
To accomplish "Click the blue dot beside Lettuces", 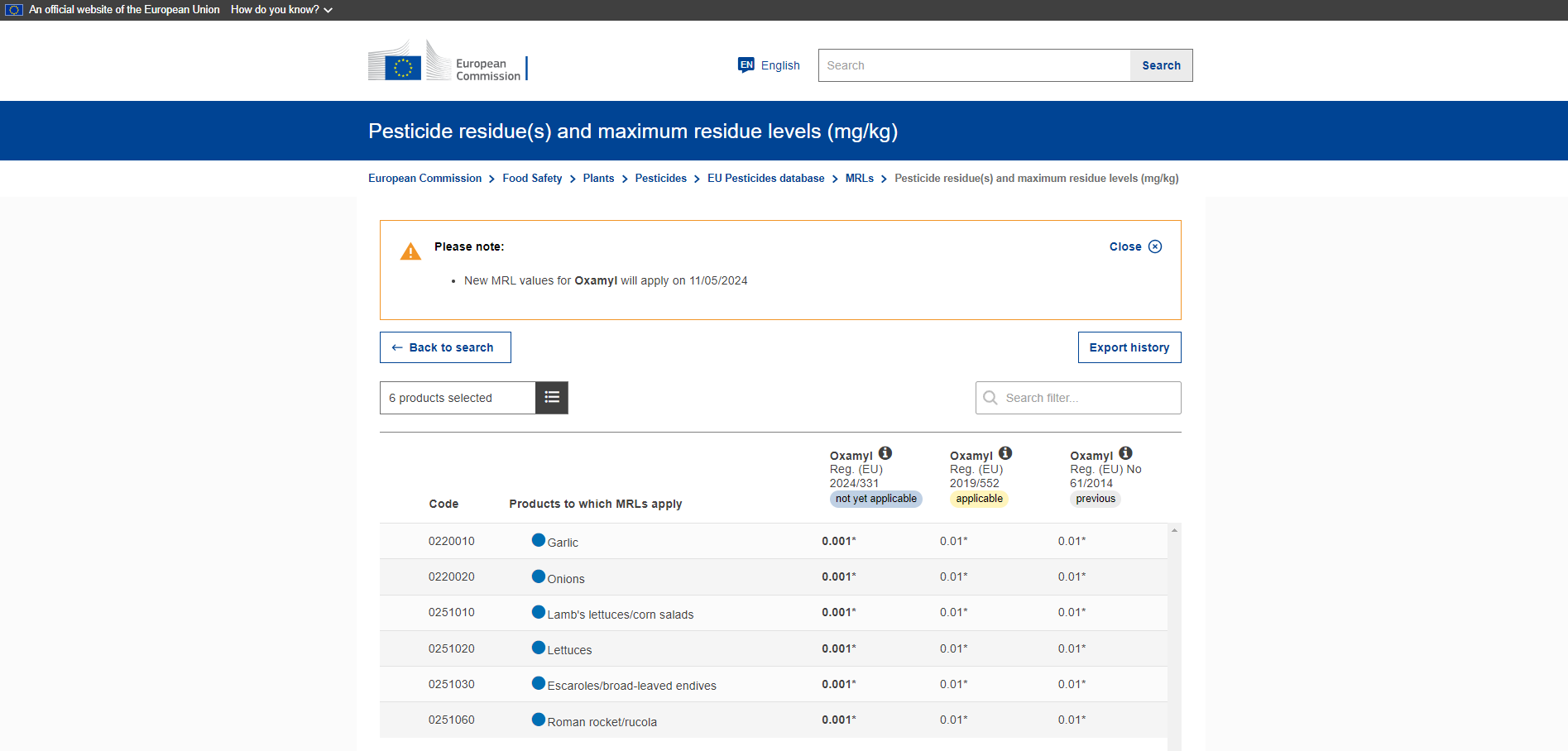I will point(539,648).
